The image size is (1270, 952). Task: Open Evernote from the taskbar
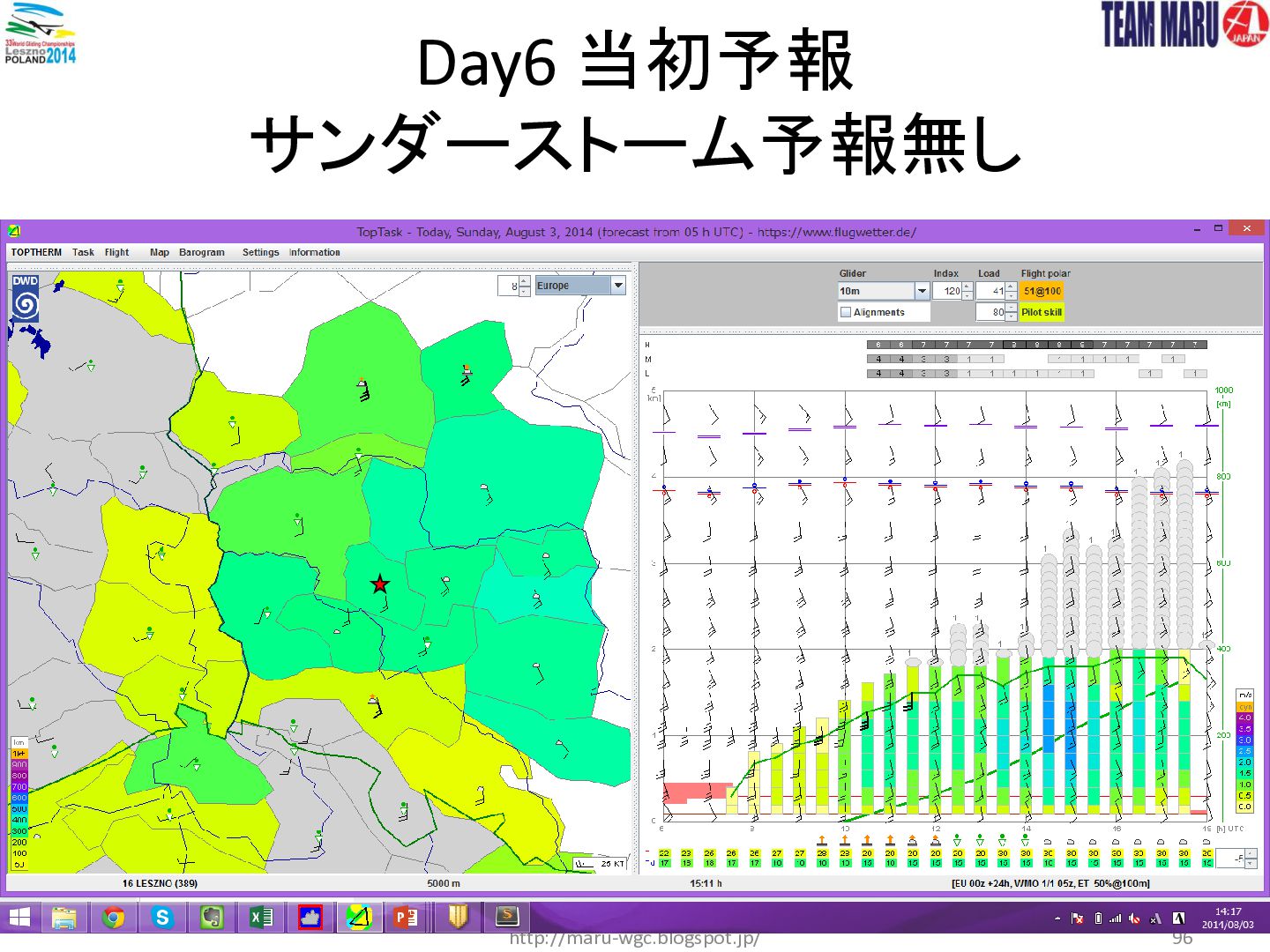(212, 917)
